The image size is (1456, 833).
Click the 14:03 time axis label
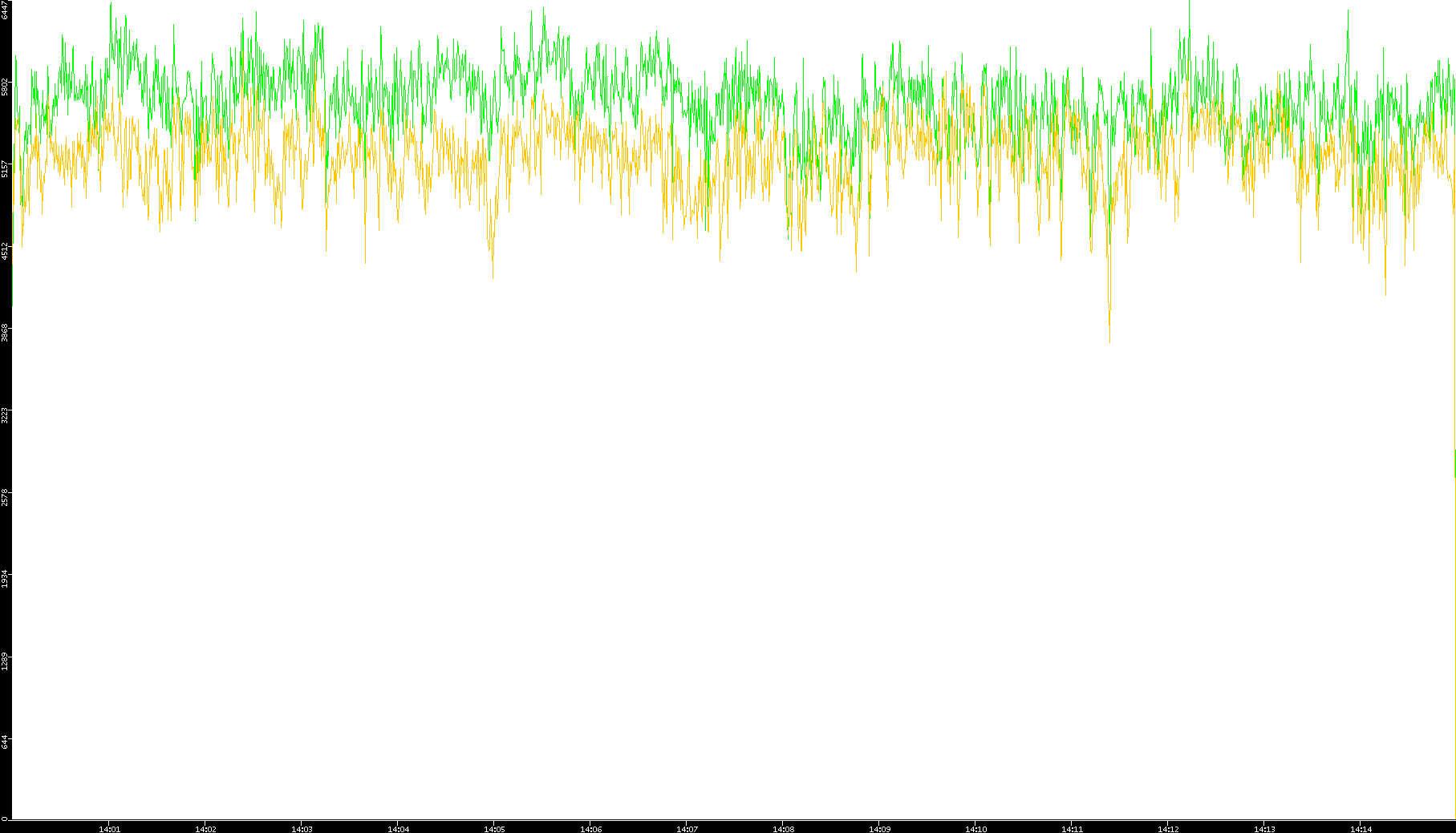302,829
